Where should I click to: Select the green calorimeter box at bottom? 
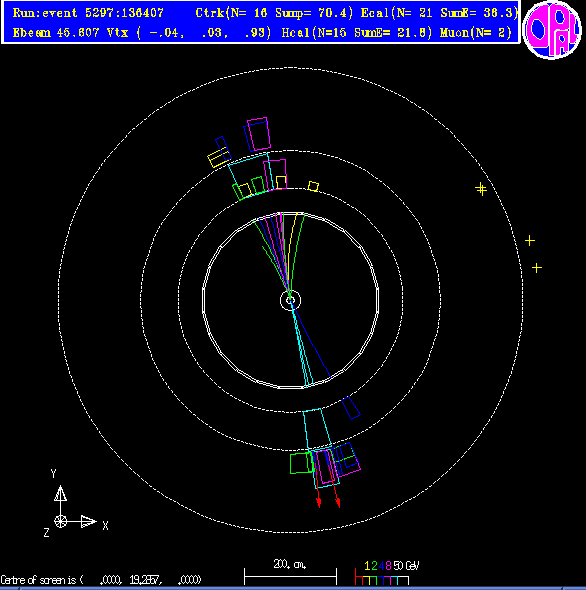point(301,463)
